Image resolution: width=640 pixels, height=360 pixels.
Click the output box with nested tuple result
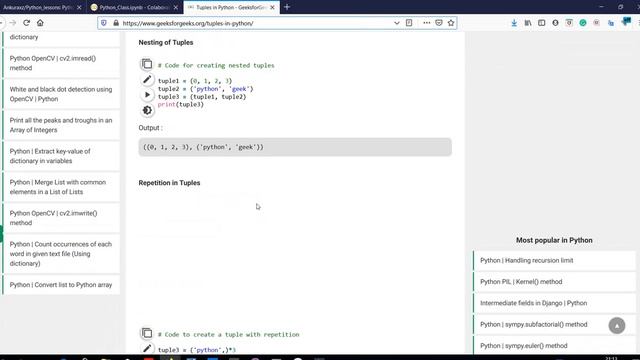coord(295,147)
